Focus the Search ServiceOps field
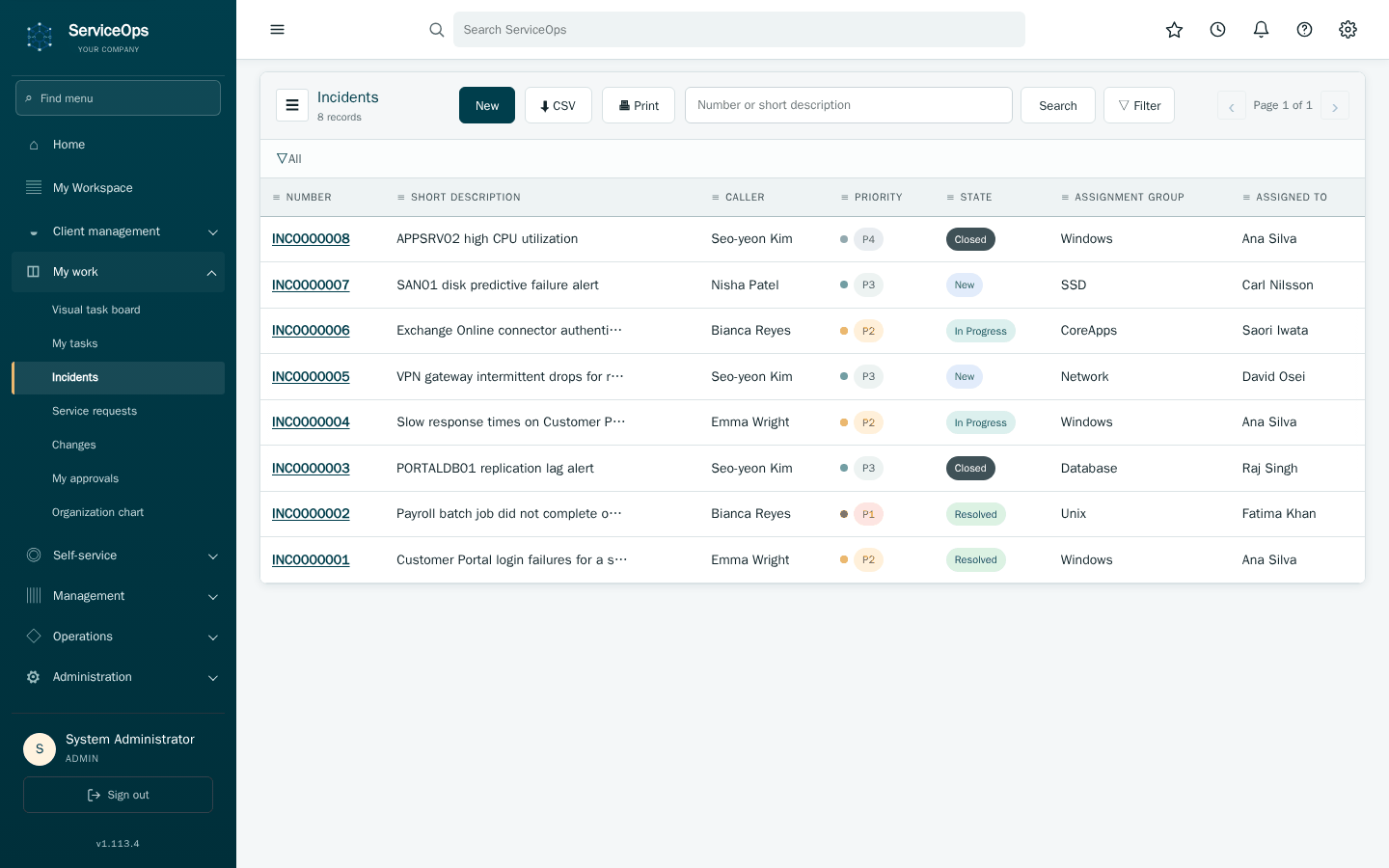The height and width of the screenshot is (868, 1389). pyautogui.click(x=739, y=30)
